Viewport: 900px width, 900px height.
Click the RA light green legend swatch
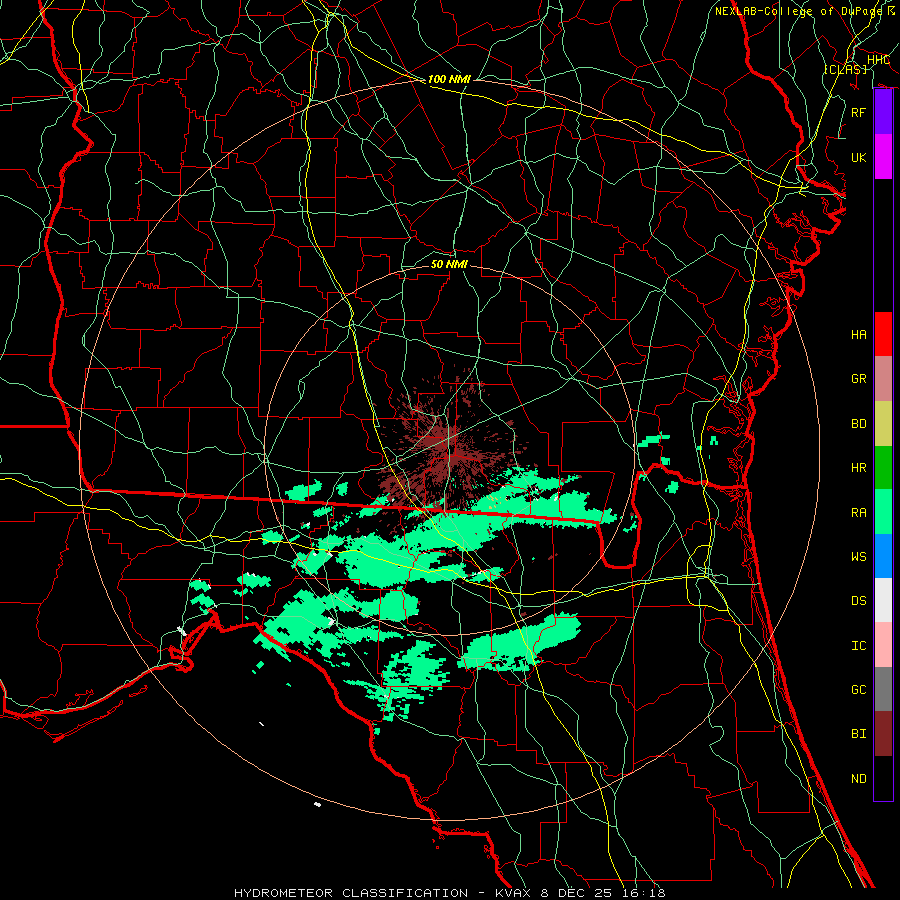[x=883, y=512]
